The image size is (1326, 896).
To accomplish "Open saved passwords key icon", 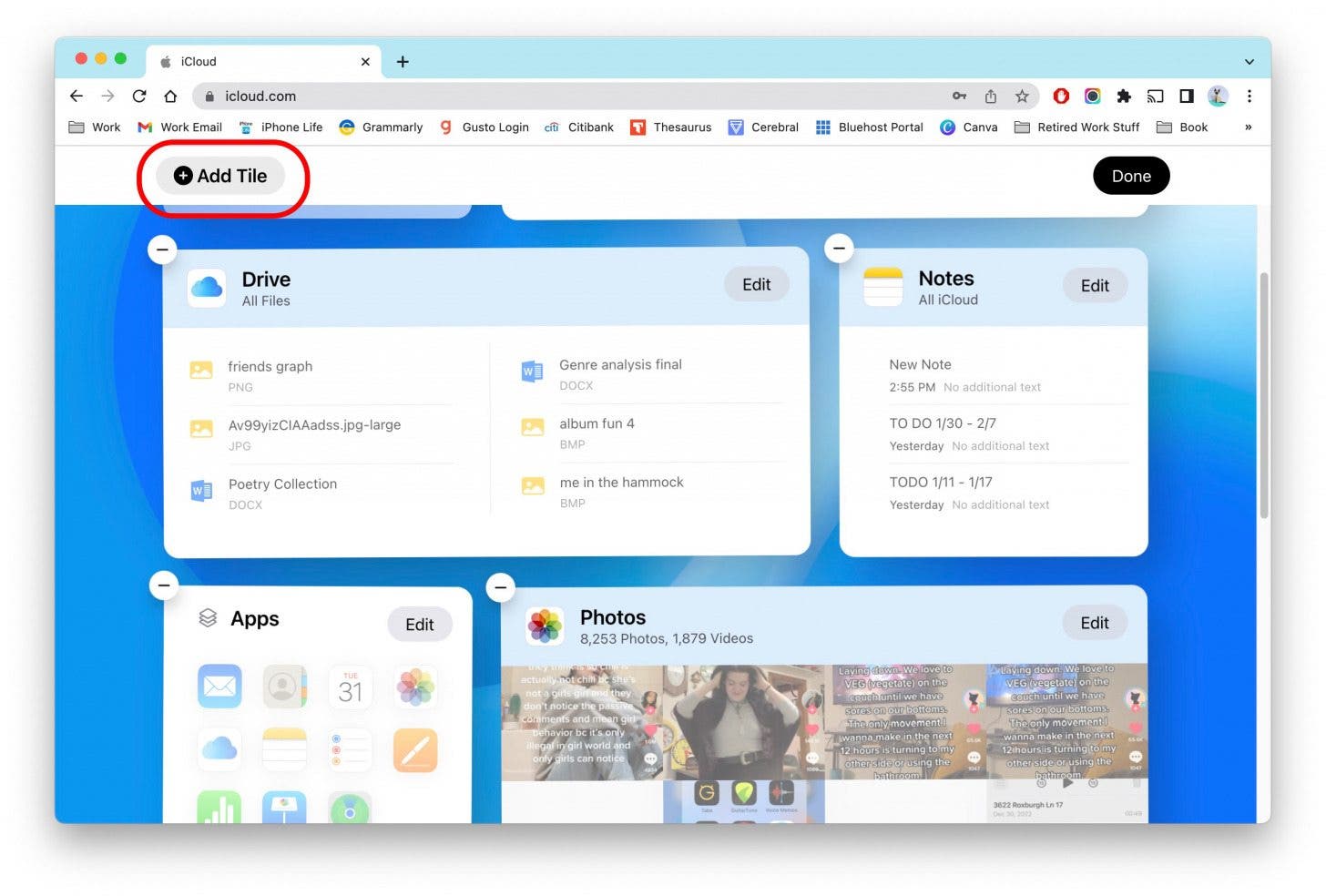I will point(959,96).
